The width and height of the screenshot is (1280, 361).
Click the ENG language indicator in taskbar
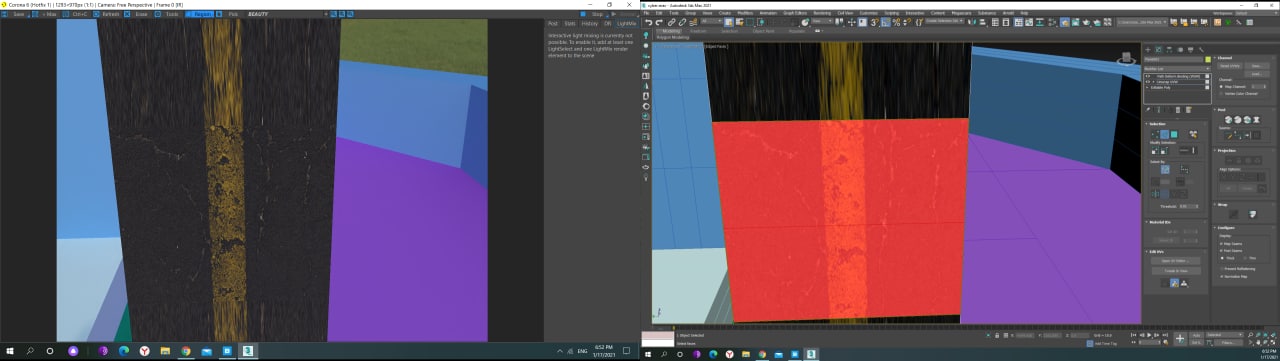click(x=583, y=351)
